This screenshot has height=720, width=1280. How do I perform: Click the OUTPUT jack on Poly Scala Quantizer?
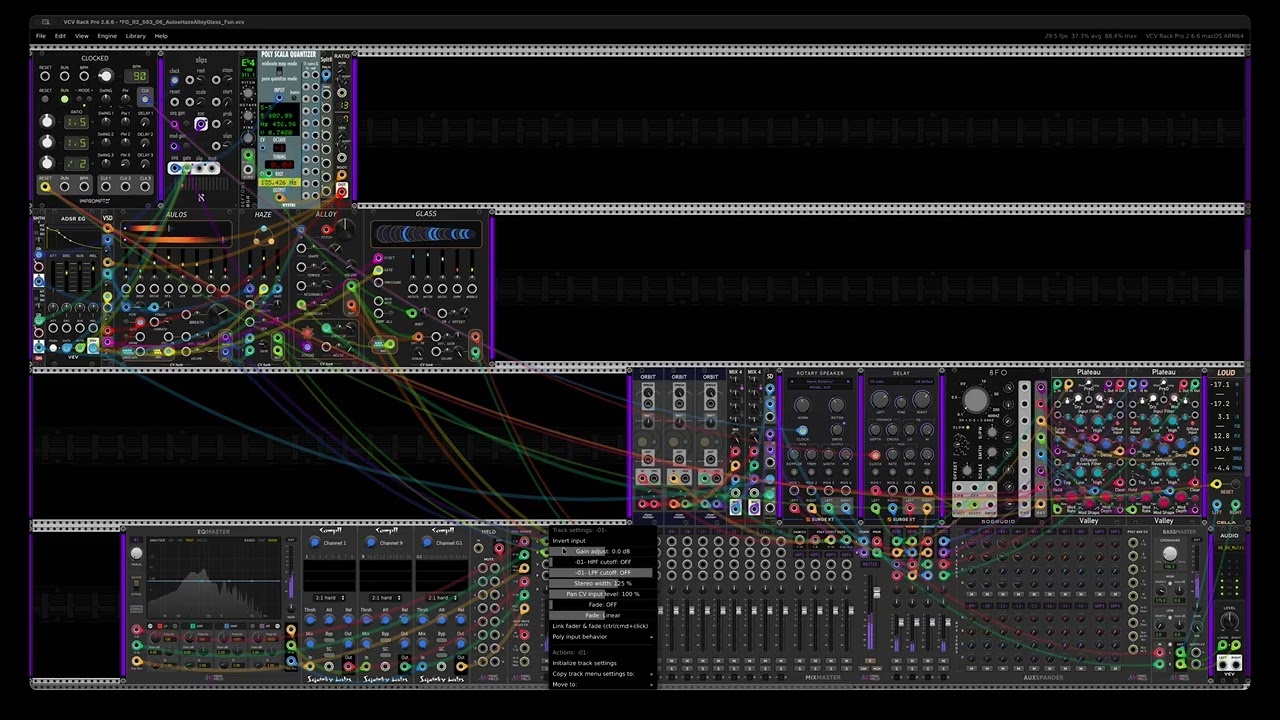coord(279,197)
